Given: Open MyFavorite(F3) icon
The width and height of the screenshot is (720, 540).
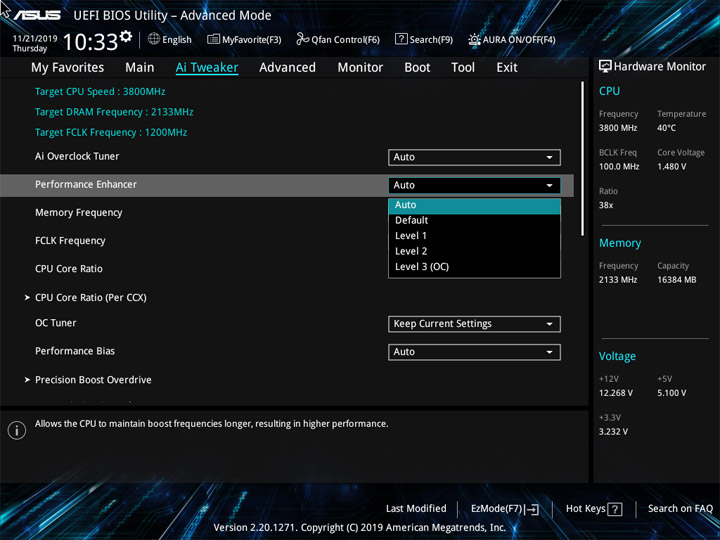Looking at the screenshot, I should pyautogui.click(x=213, y=39).
